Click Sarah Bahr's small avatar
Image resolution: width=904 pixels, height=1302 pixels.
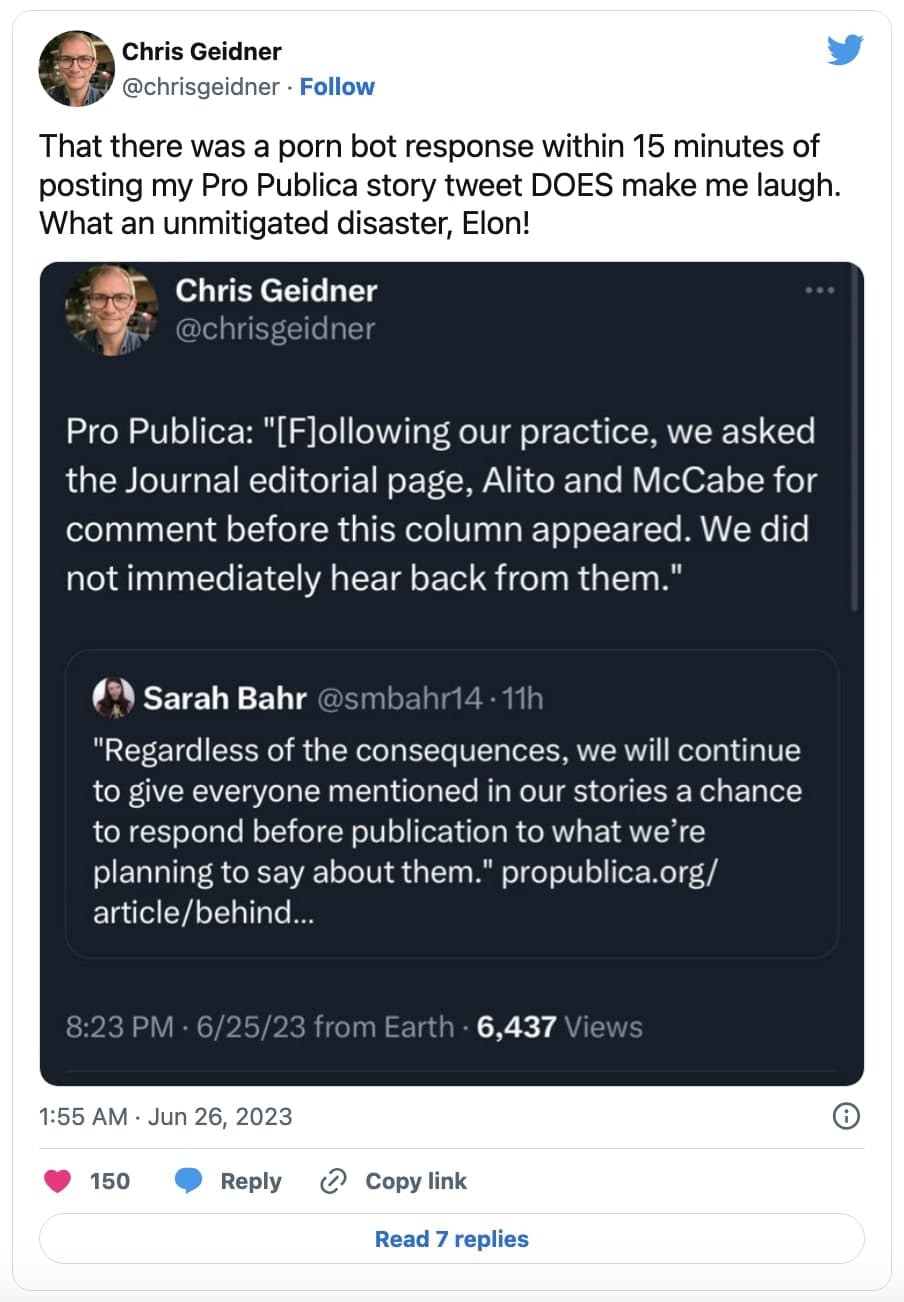(x=113, y=698)
